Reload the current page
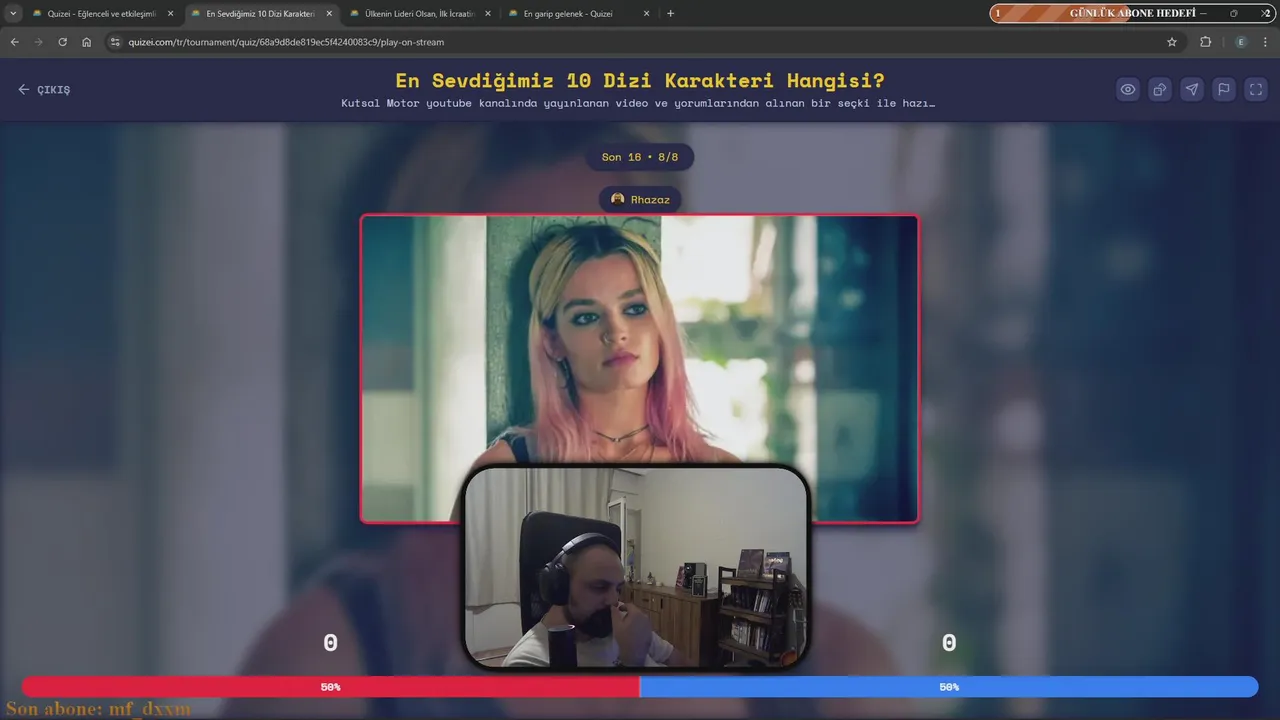The width and height of the screenshot is (1280, 720). (x=62, y=42)
